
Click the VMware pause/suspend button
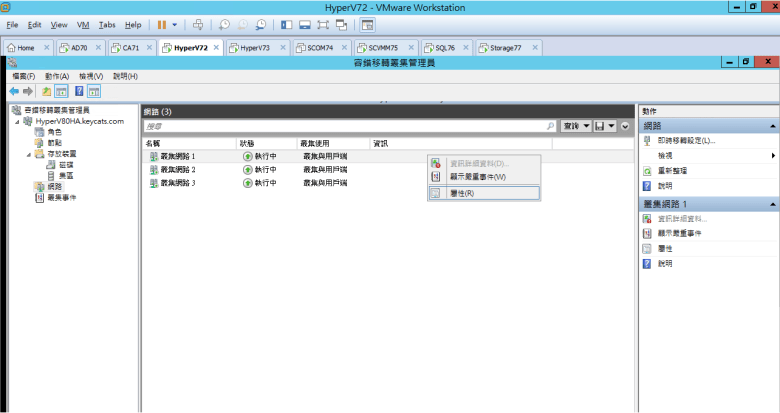point(160,24)
